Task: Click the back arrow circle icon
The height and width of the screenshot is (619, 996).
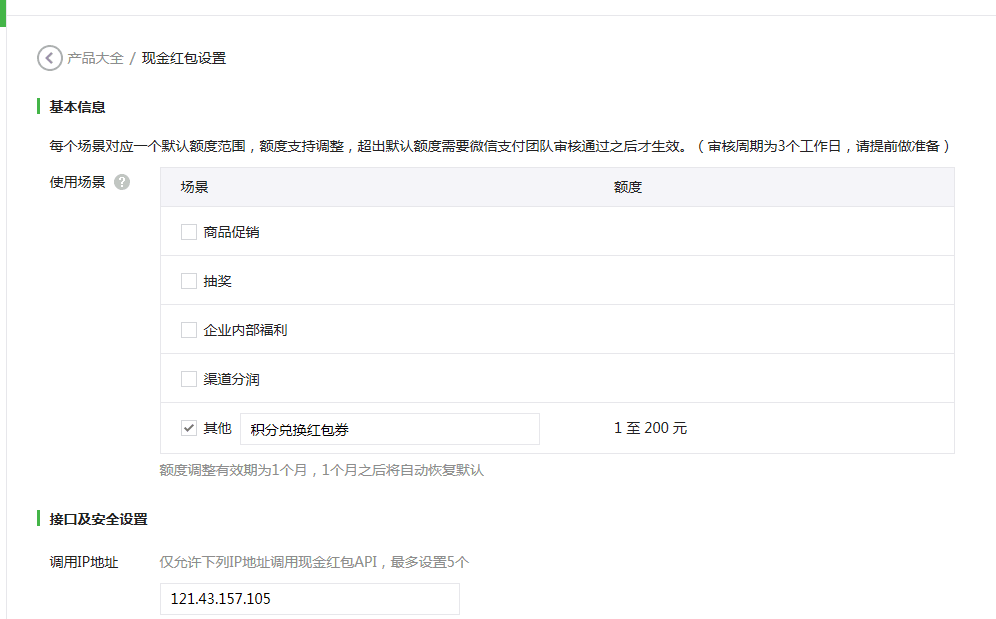Action: click(x=50, y=58)
